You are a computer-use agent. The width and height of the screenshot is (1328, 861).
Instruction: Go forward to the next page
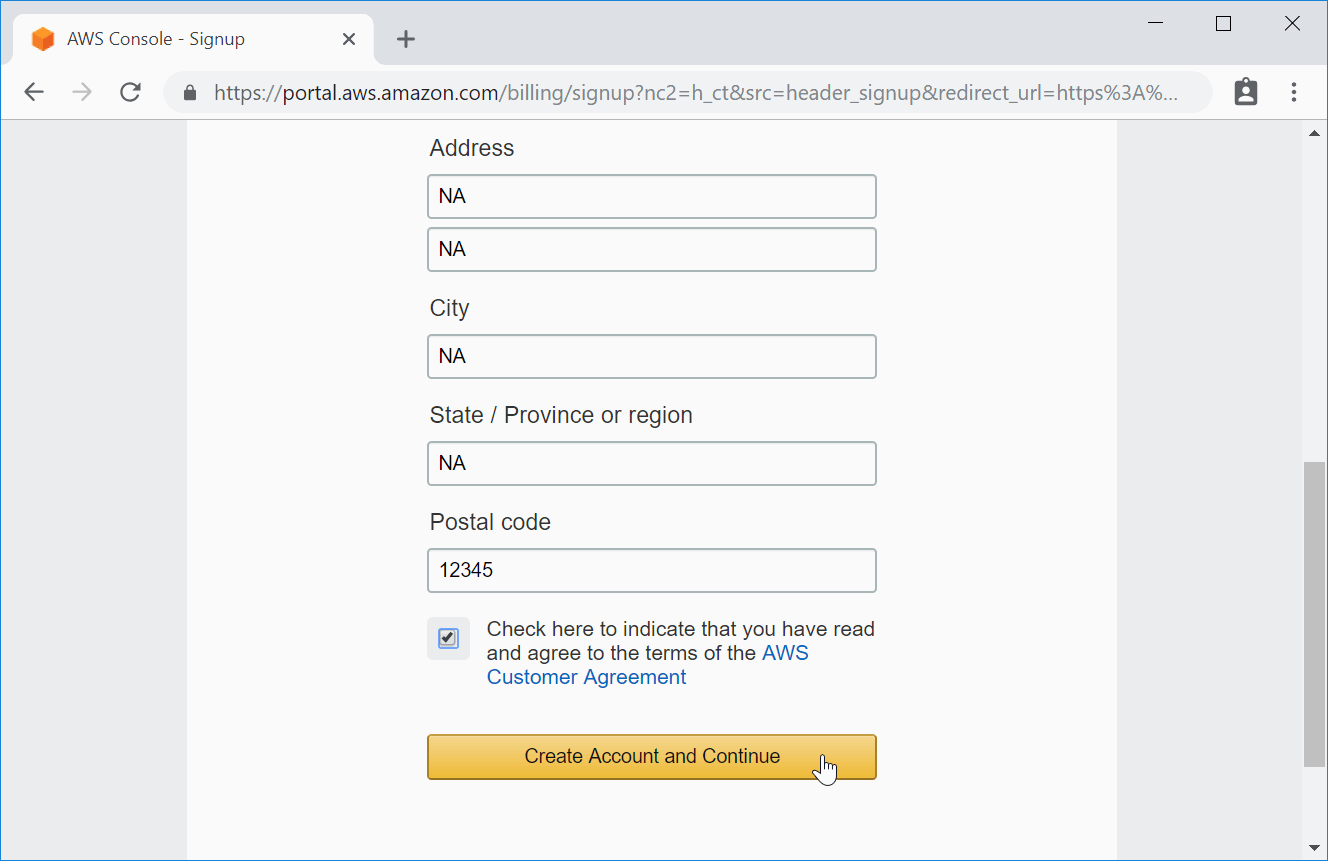[82, 92]
